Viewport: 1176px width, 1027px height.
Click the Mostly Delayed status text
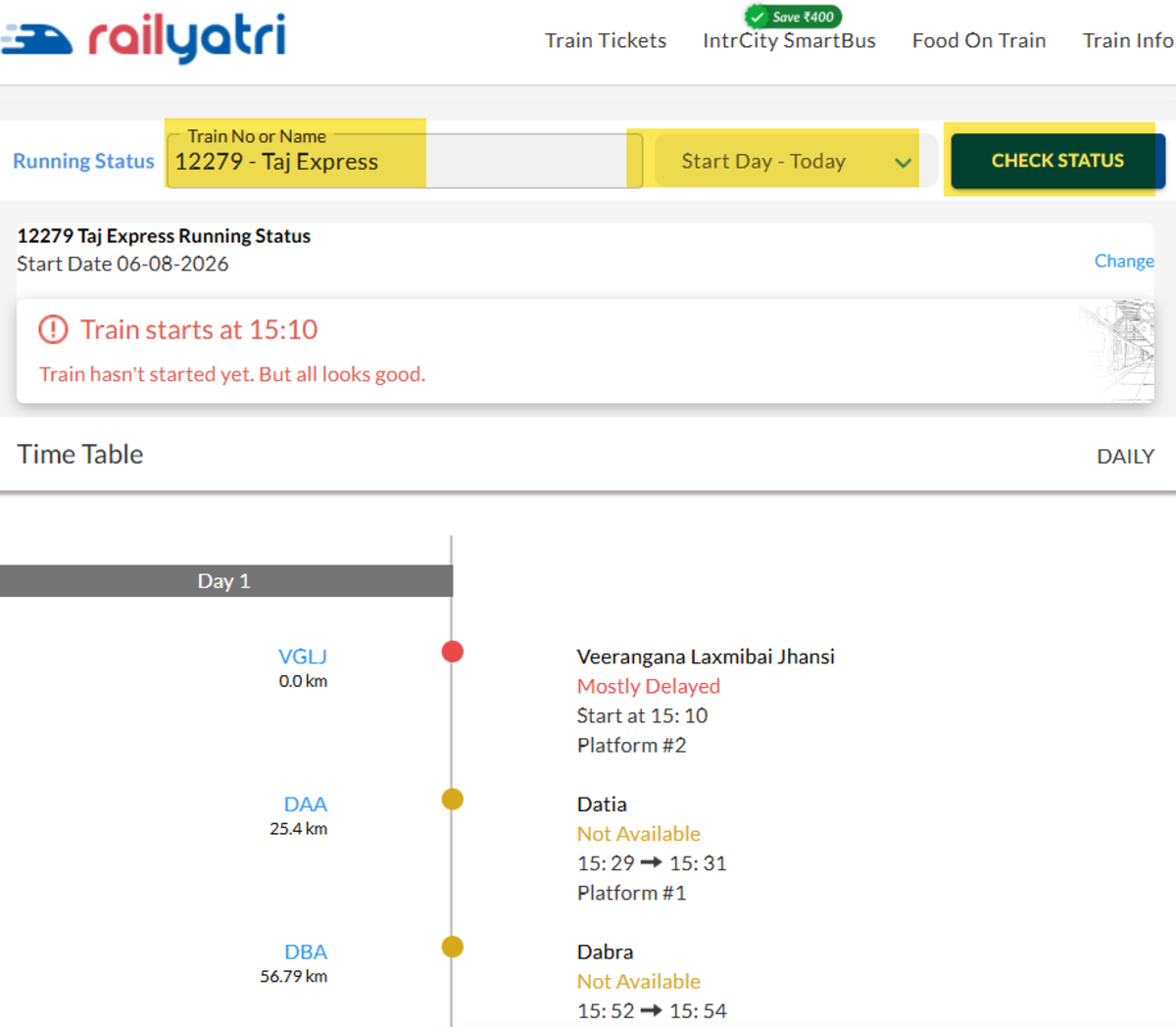click(649, 686)
